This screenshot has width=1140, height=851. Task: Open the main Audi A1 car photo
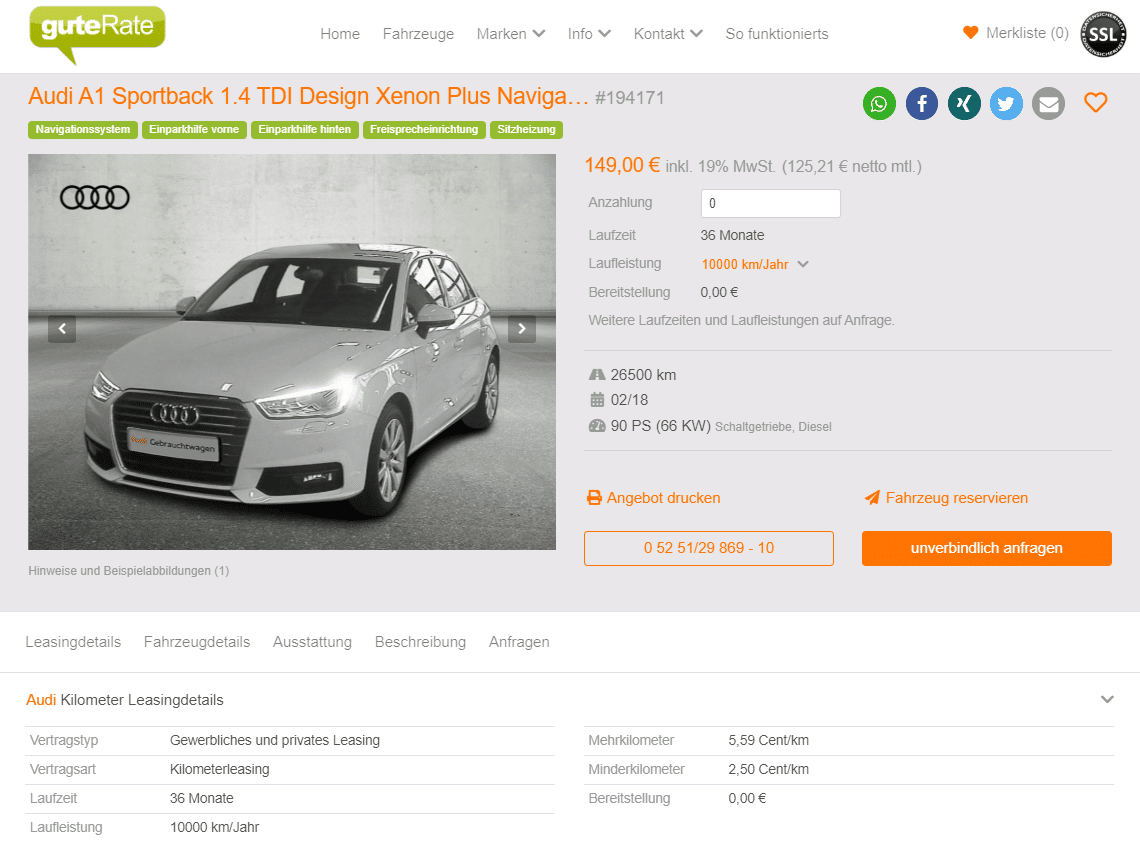coord(292,352)
